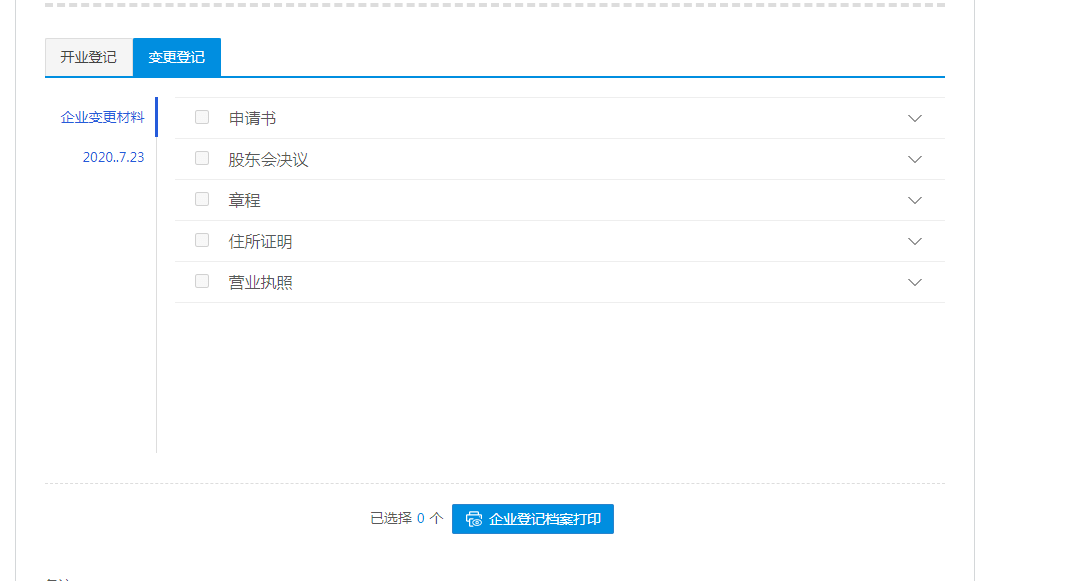Click the 章程 label text
Viewport: 1084px width, 581px height.
coord(245,201)
